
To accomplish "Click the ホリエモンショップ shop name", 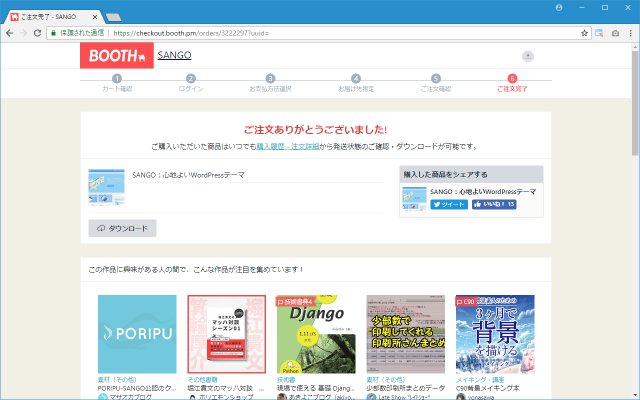I will tap(226, 397).
